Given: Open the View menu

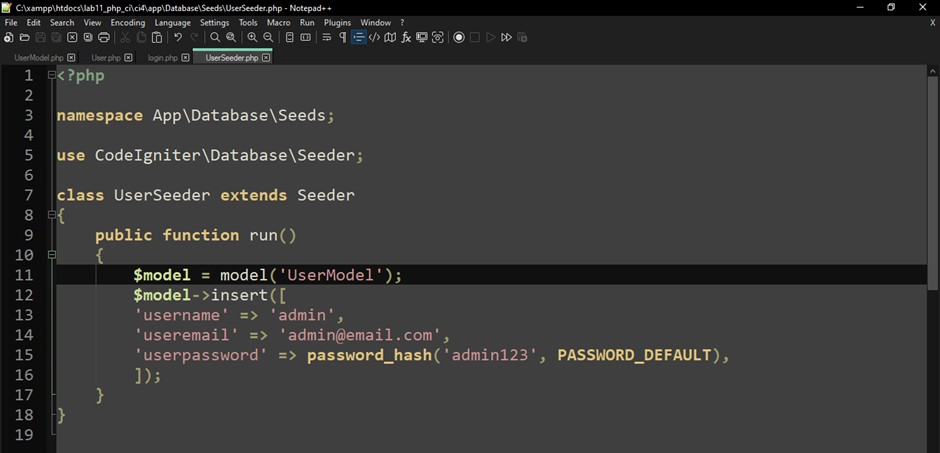Looking at the screenshot, I should pyautogui.click(x=92, y=23).
